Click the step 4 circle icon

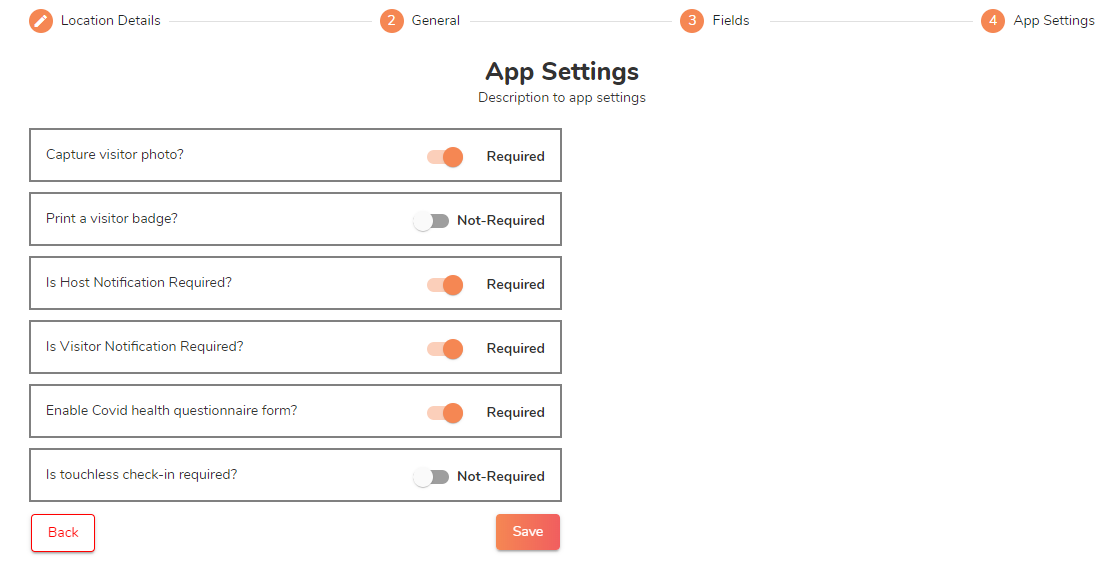click(993, 21)
